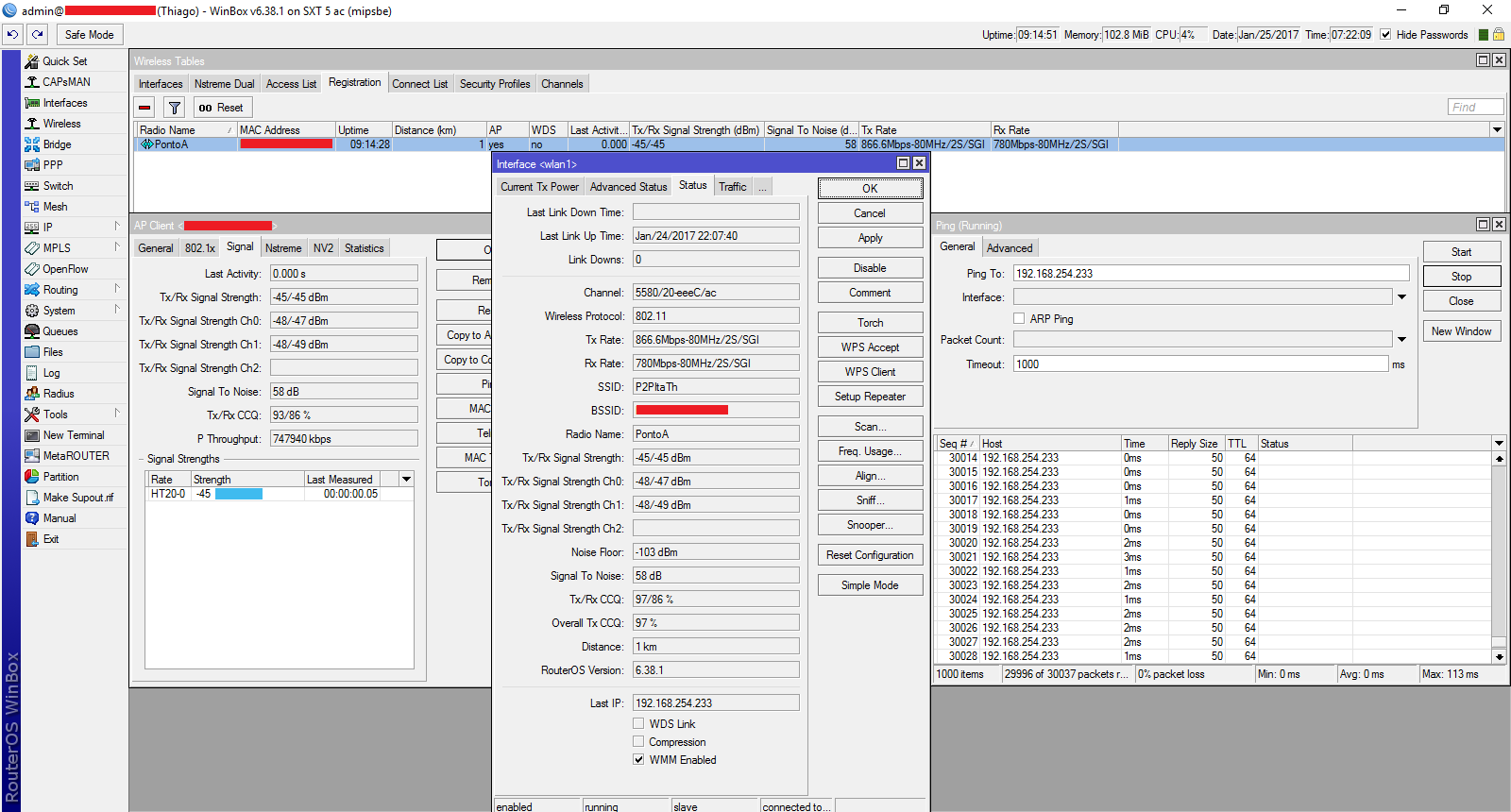Expand the Packet Count dropdown arrow
Viewport: 1511px width, 812px height.
[x=1401, y=340]
